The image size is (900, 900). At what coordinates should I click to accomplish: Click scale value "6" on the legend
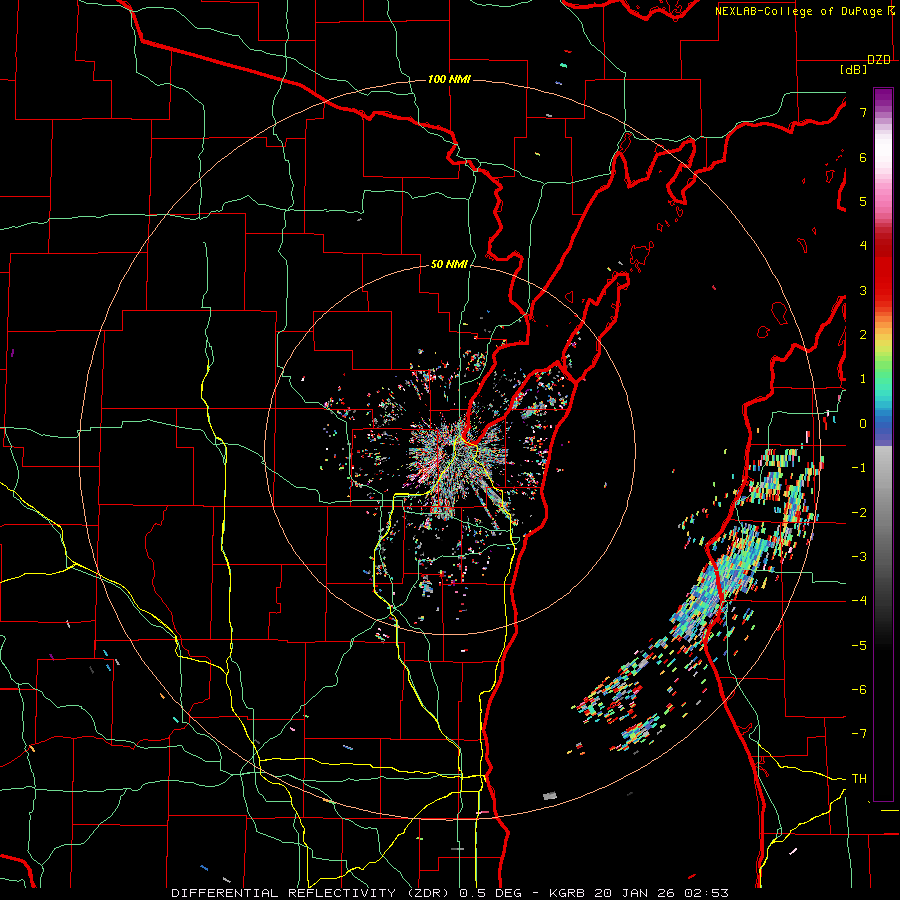[x=863, y=157]
